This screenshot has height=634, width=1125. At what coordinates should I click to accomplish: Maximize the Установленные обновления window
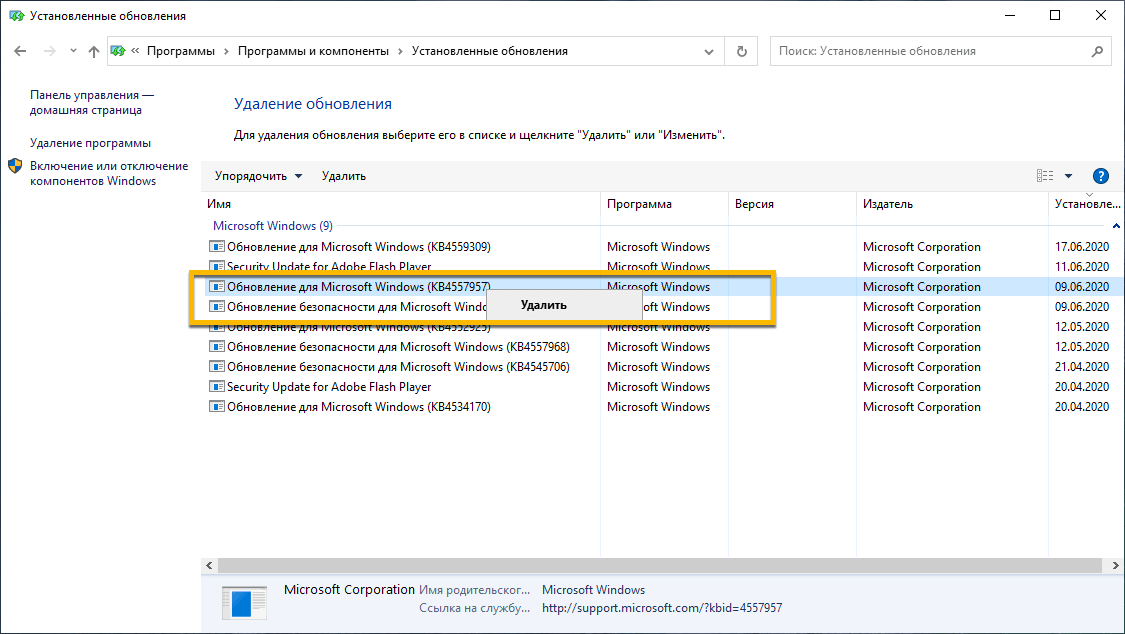pyautogui.click(x=1055, y=15)
